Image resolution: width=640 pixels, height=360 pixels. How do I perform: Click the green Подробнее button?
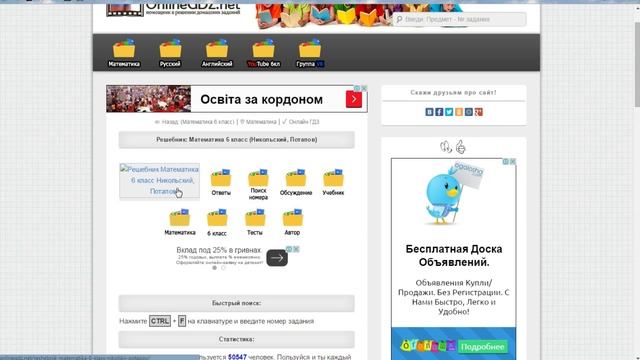pos(482,347)
